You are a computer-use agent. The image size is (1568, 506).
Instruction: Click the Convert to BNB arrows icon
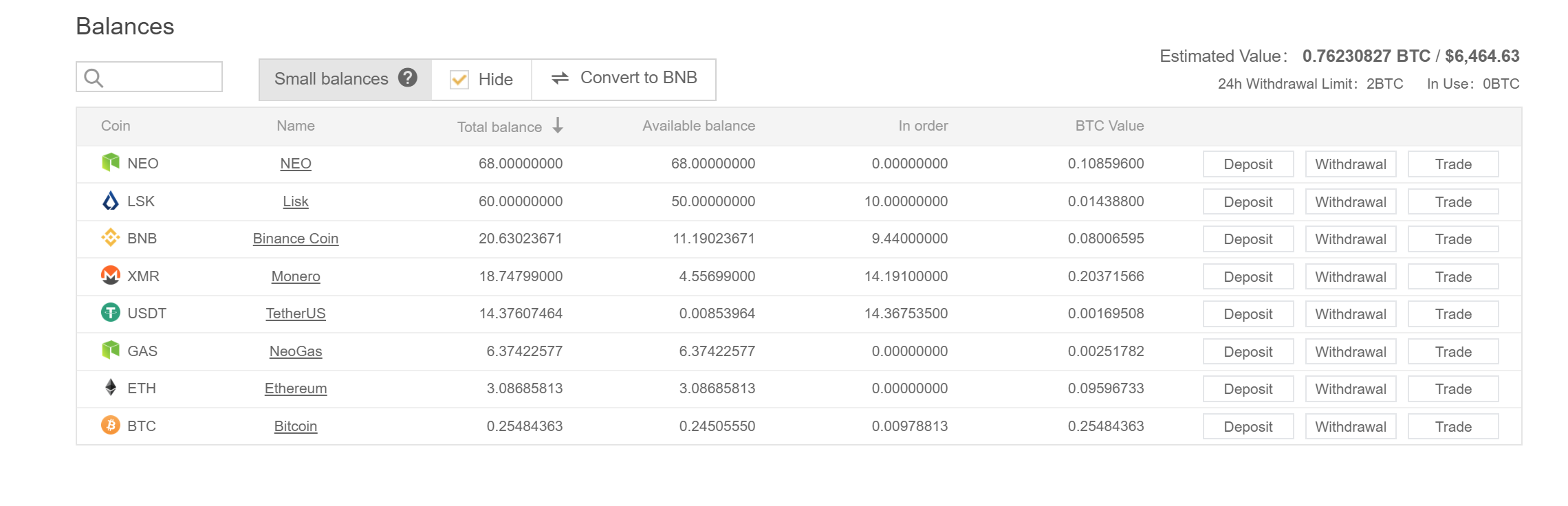[560, 78]
